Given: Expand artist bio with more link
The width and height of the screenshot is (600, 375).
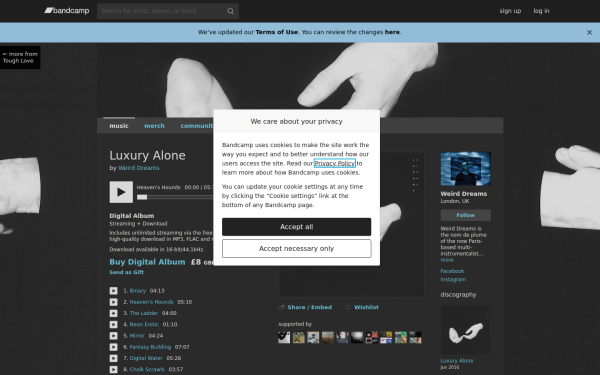Looking at the screenshot, I should tap(447, 260).
